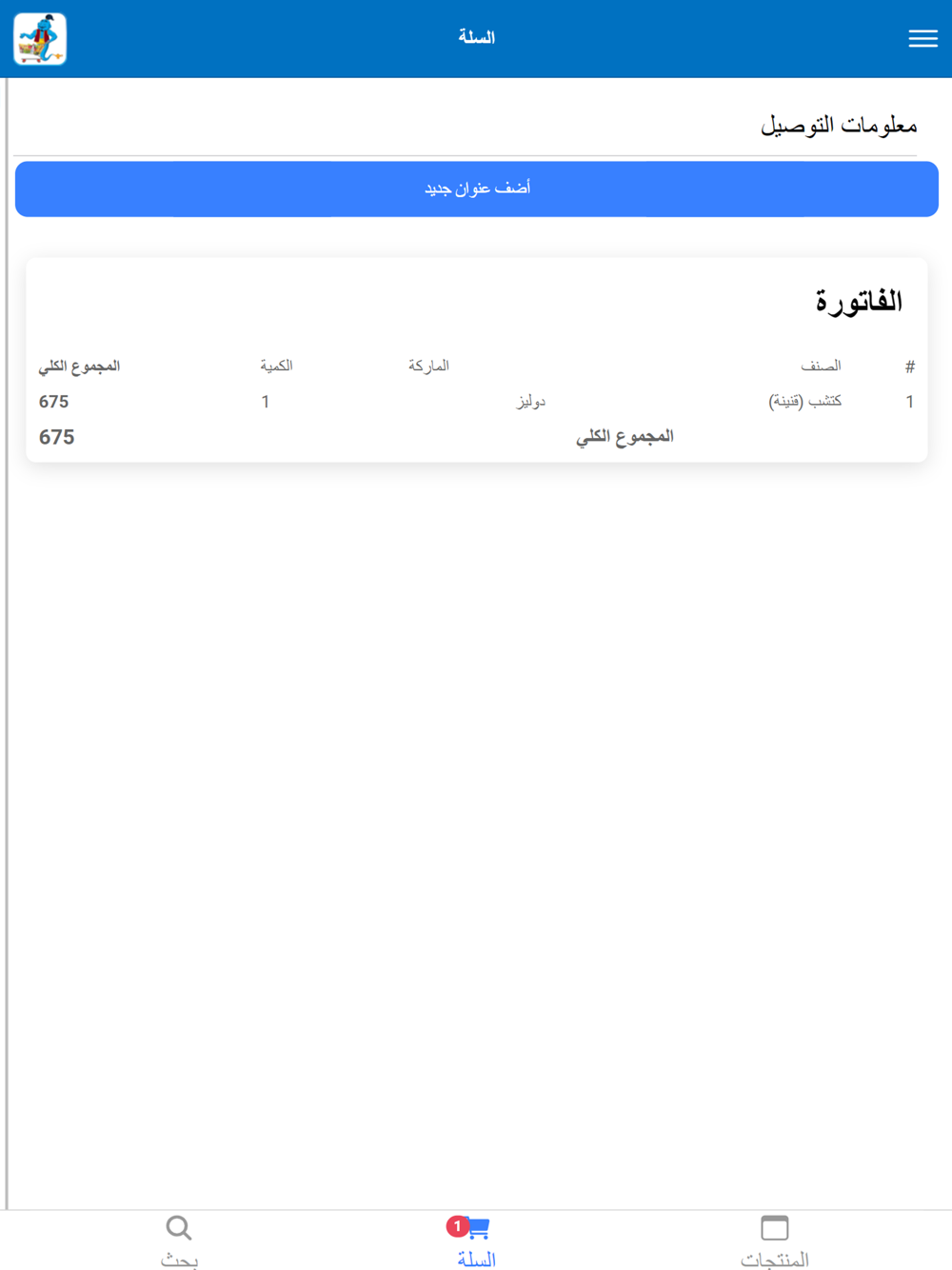Open the hamburger menu icon
This screenshot has height=1270, width=952.
click(x=922, y=38)
